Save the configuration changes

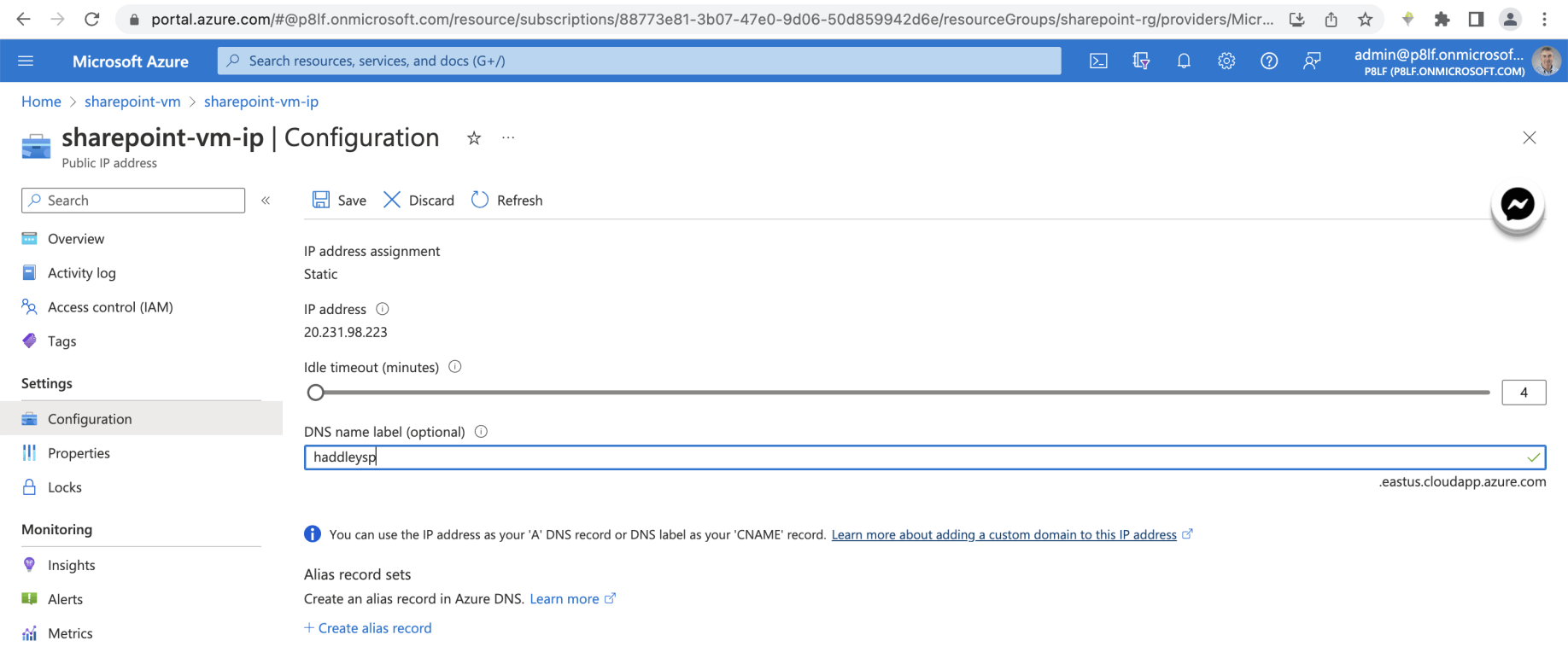[x=340, y=201]
